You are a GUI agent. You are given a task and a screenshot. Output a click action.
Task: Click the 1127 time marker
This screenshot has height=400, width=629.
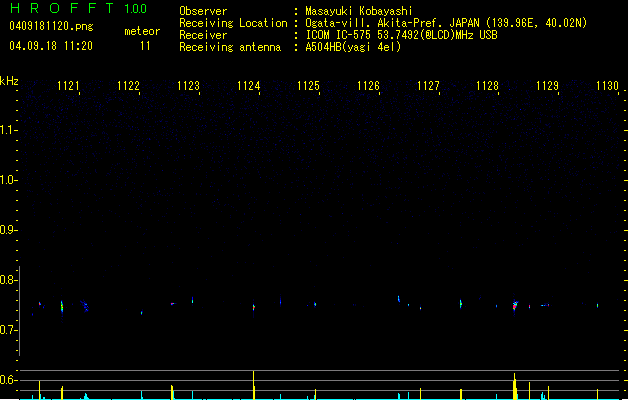click(x=428, y=86)
